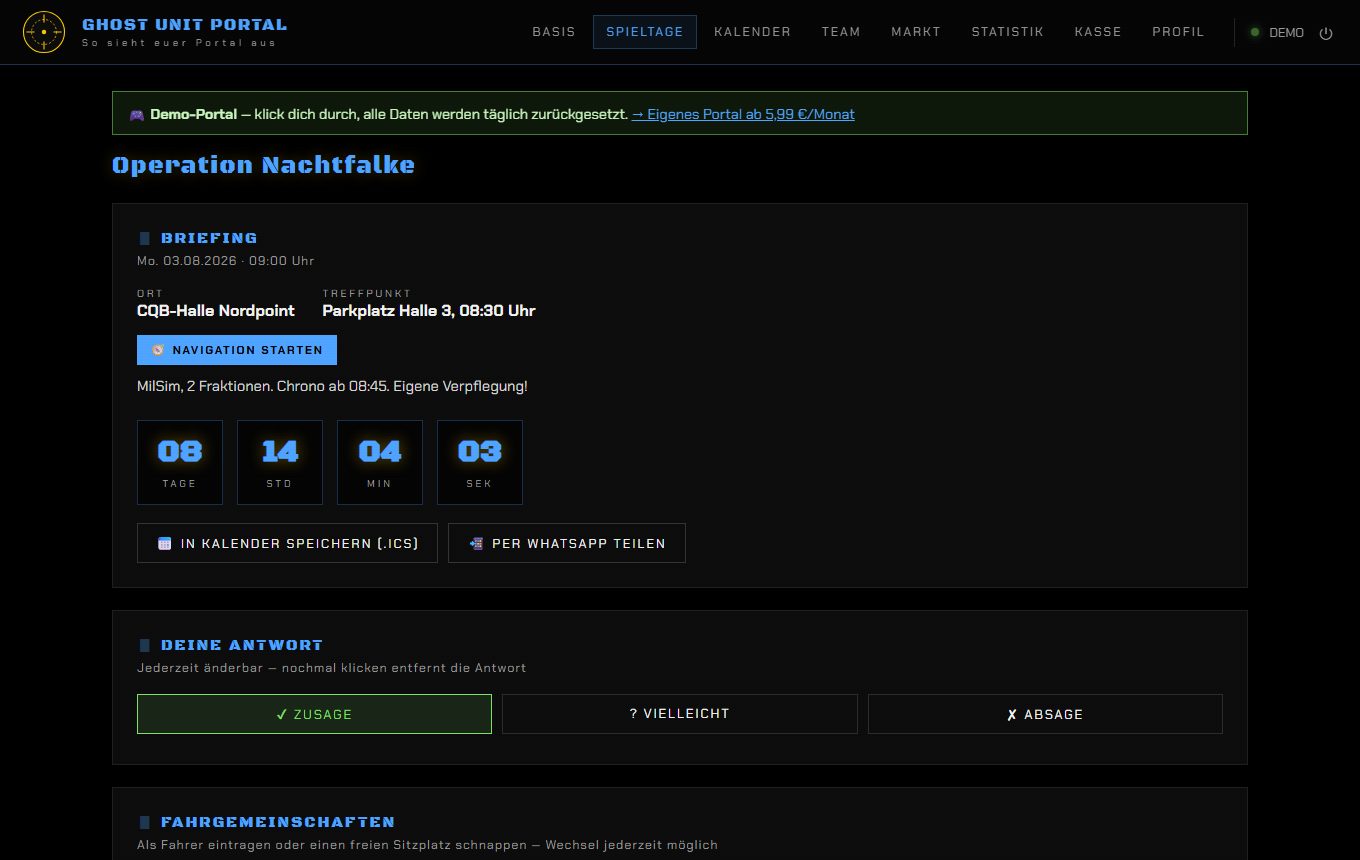Click the date Mo. 03.08.2026 · 09:00 Uhr
This screenshot has height=860, width=1360.
pos(226,261)
